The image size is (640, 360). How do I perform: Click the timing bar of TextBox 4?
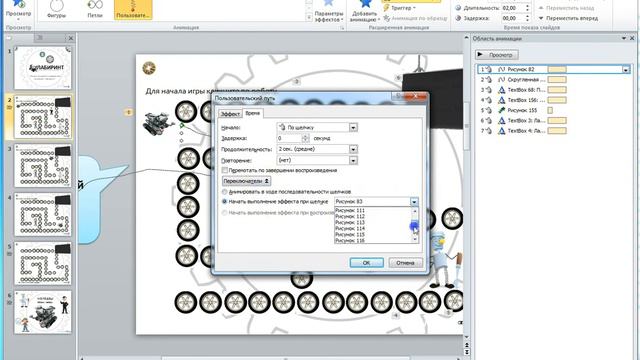point(557,131)
